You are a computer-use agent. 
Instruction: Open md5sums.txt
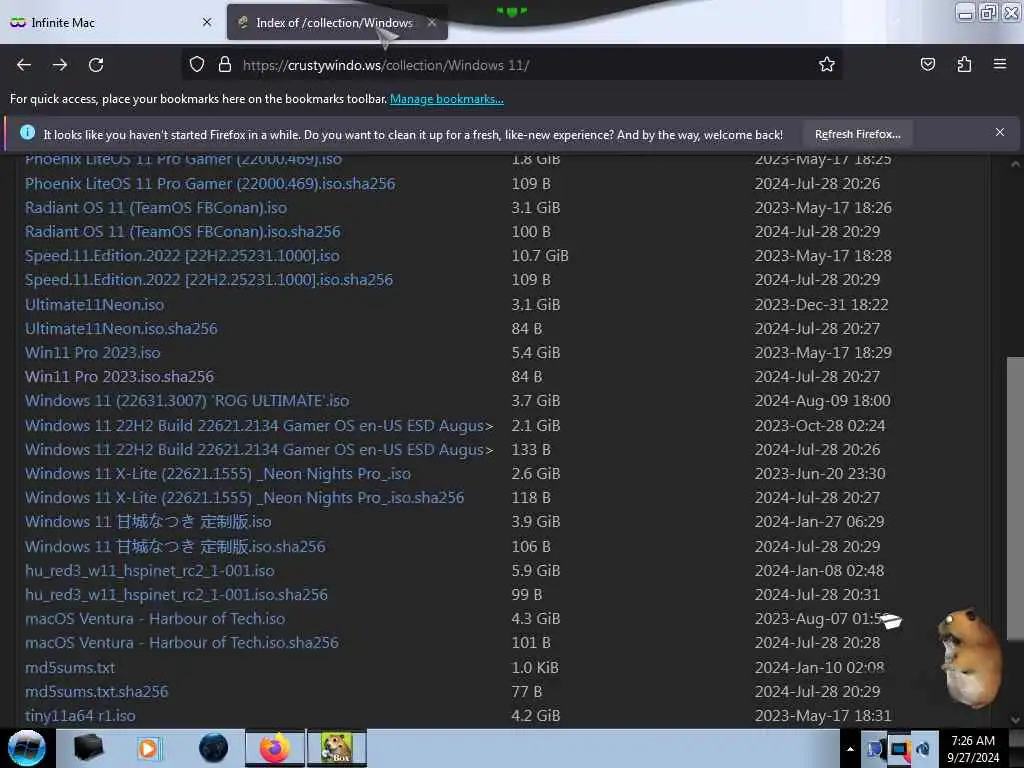pos(69,667)
